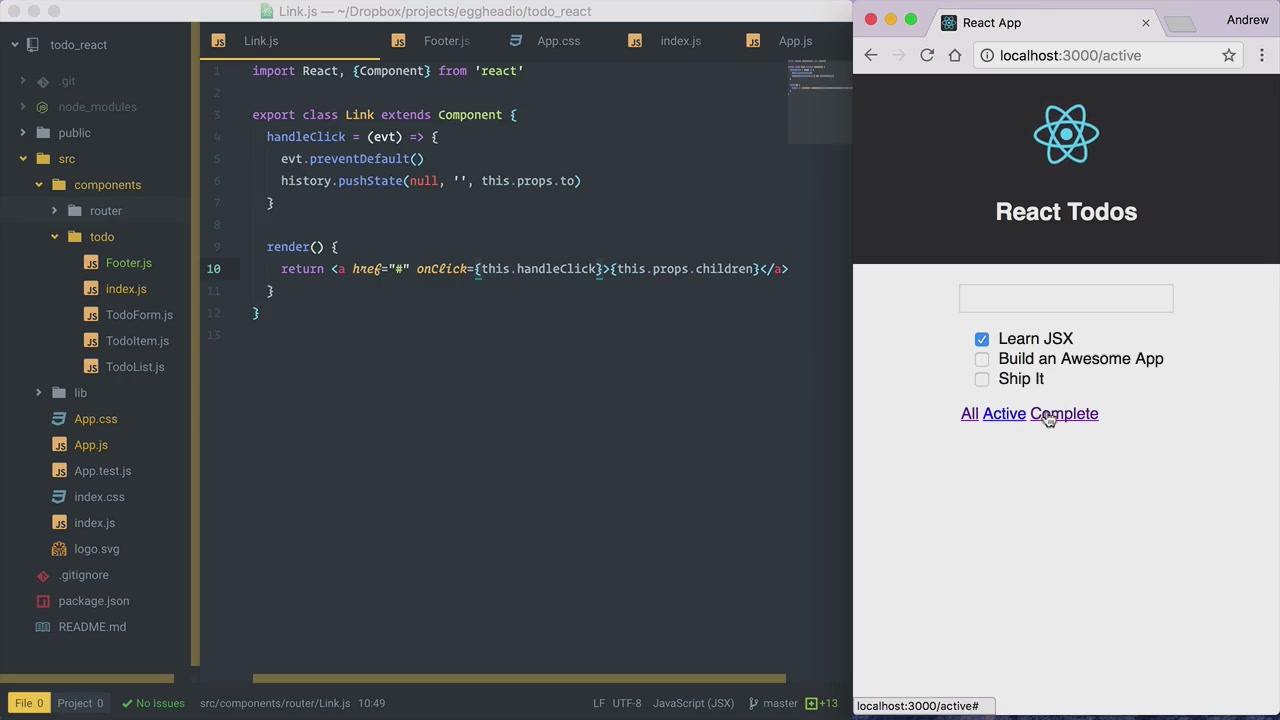Screen dimensions: 1280x720
Task: Click the file icon beside package.json
Action: [x=43, y=601]
